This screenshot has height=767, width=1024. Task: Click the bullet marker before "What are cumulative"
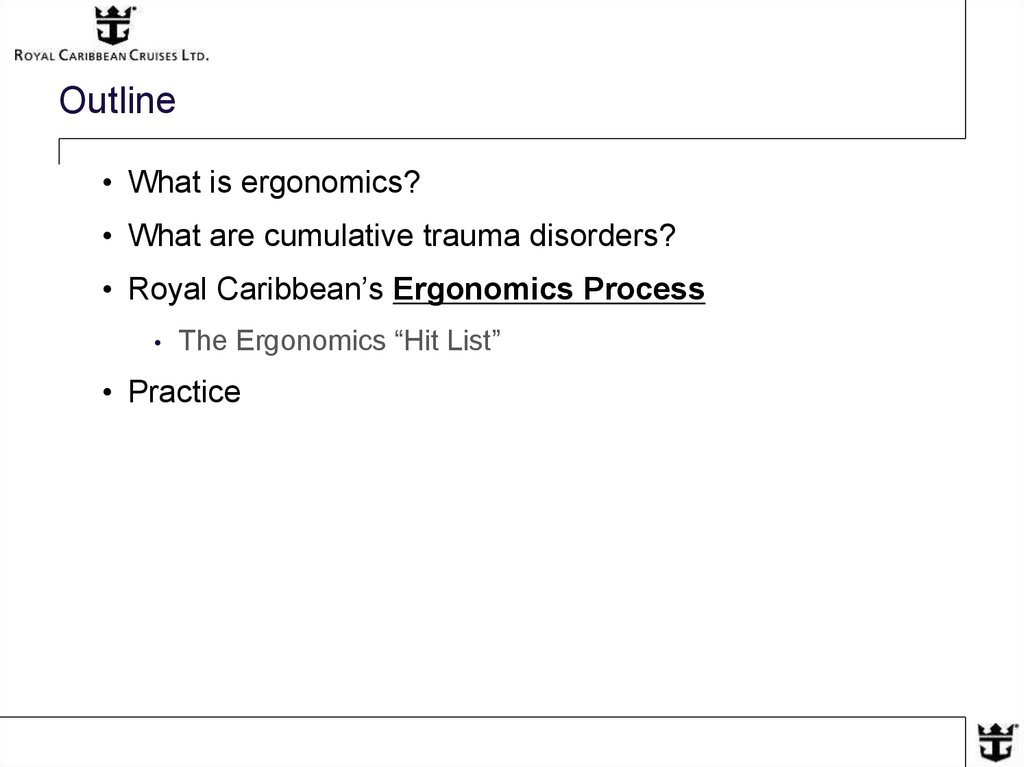tap(106, 237)
